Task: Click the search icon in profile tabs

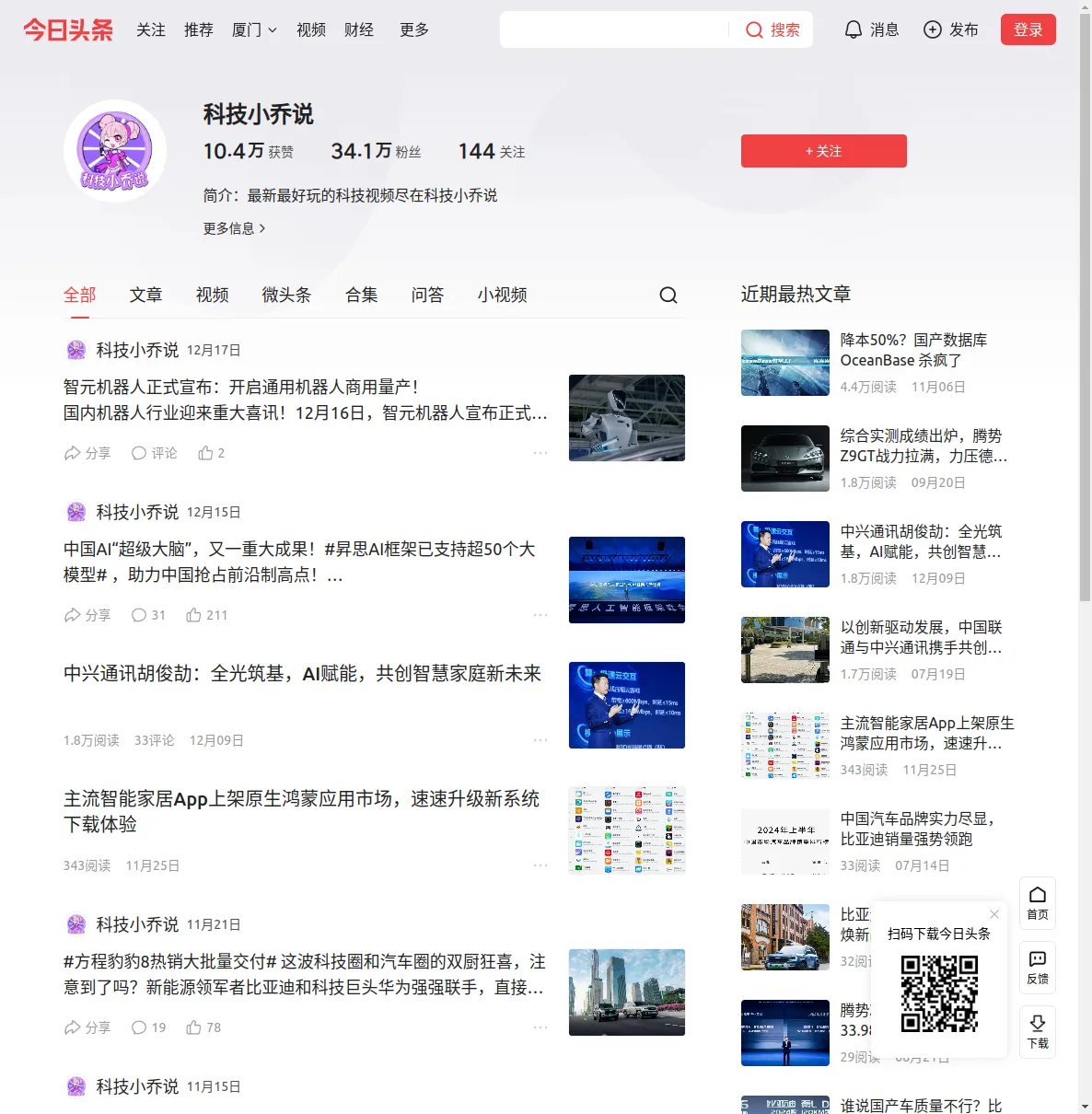Action: pyautogui.click(x=668, y=295)
